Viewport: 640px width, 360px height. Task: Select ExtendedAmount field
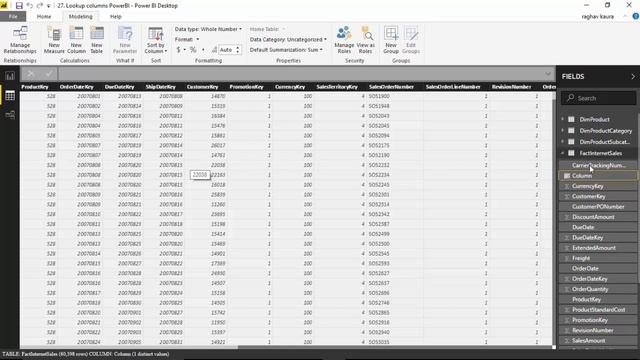[598, 248]
